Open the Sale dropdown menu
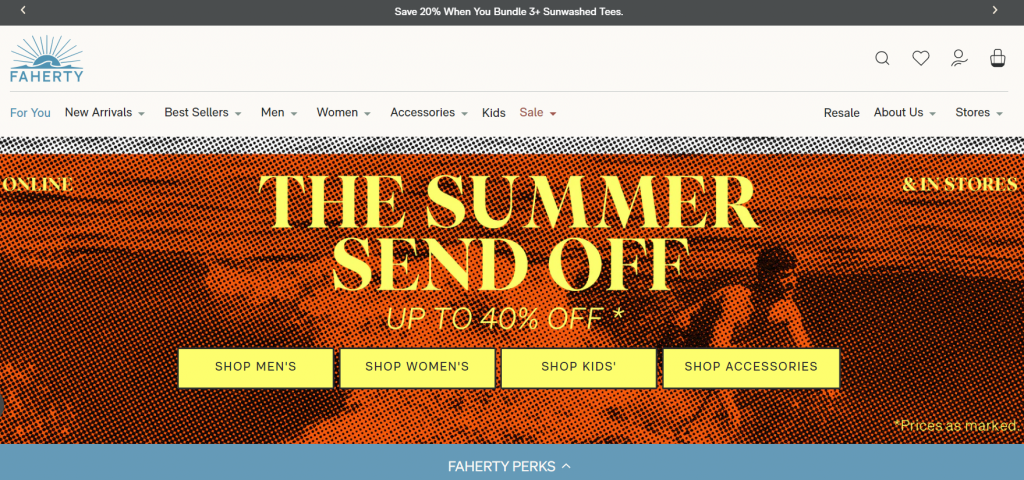 point(537,112)
